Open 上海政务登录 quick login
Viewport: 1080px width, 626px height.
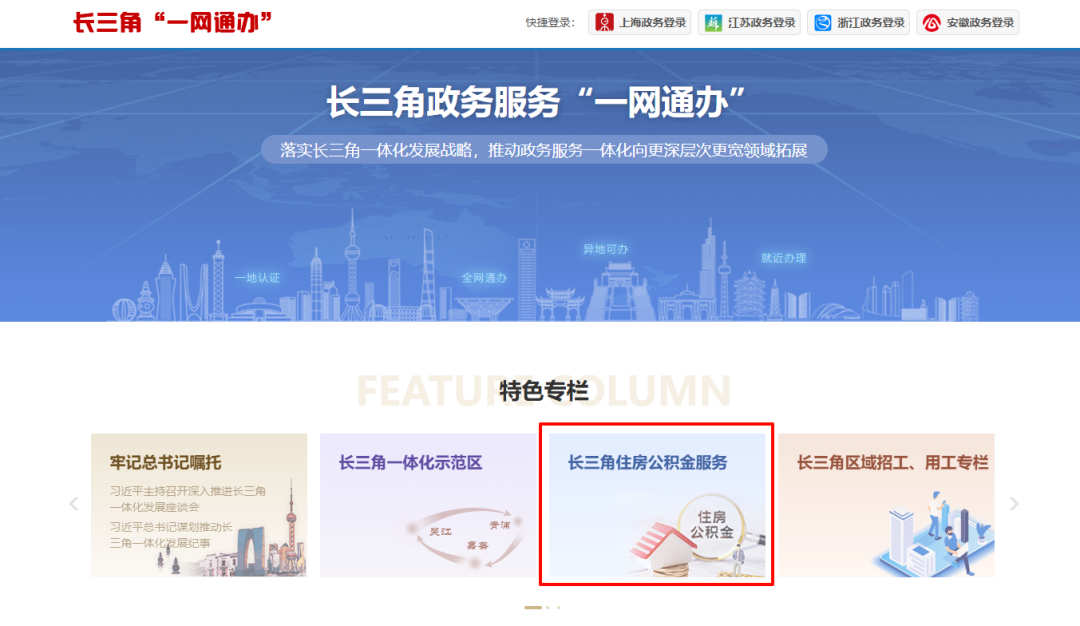(640, 23)
